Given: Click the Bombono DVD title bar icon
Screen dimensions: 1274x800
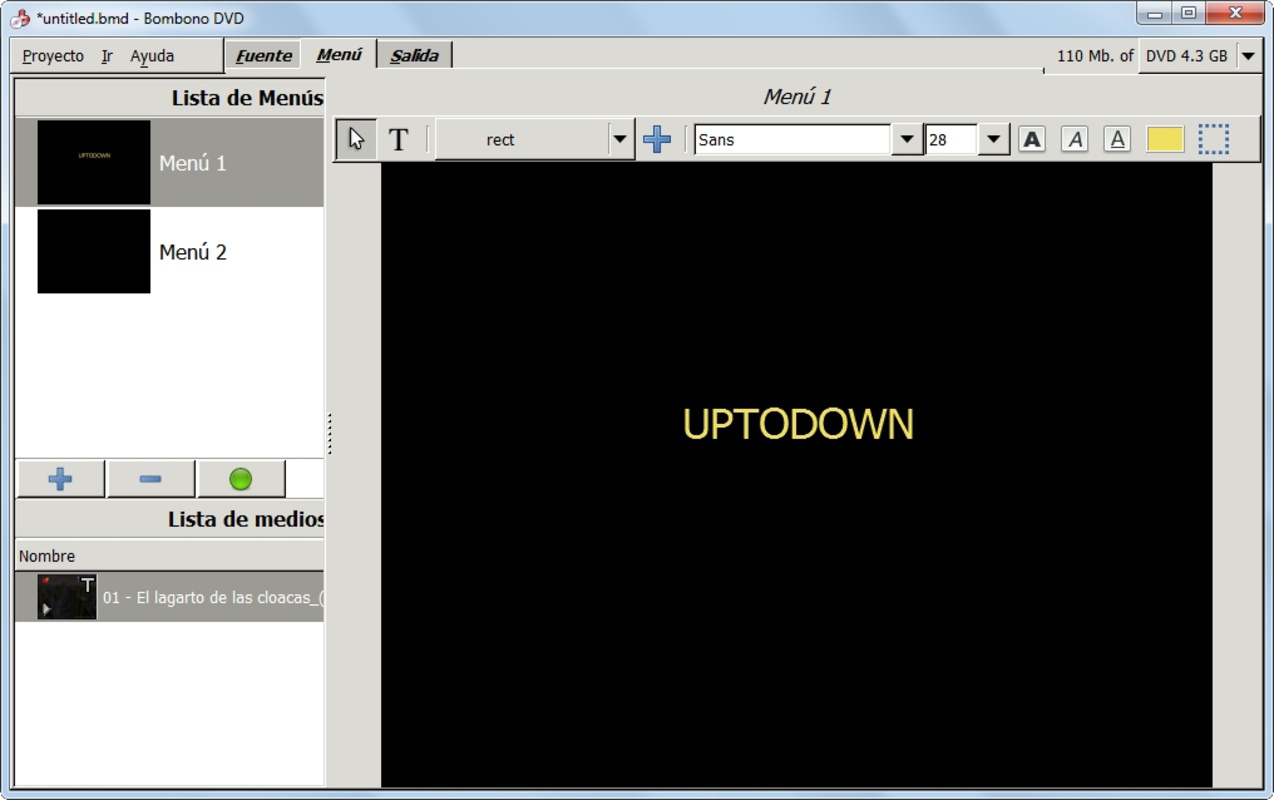Looking at the screenshot, I should [x=19, y=18].
